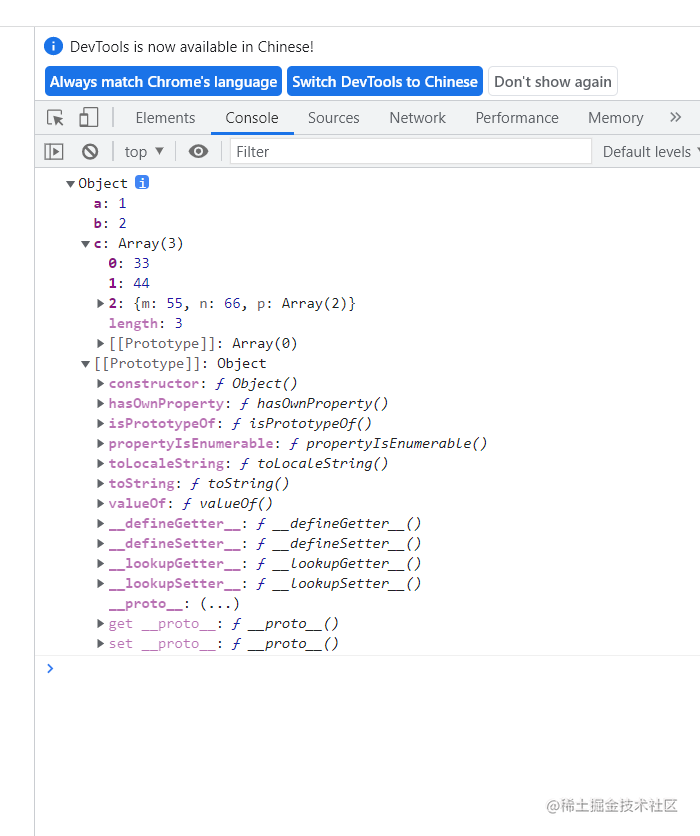Expand array item 2 object
Screen dimensions: 700x836
[x=100, y=303]
